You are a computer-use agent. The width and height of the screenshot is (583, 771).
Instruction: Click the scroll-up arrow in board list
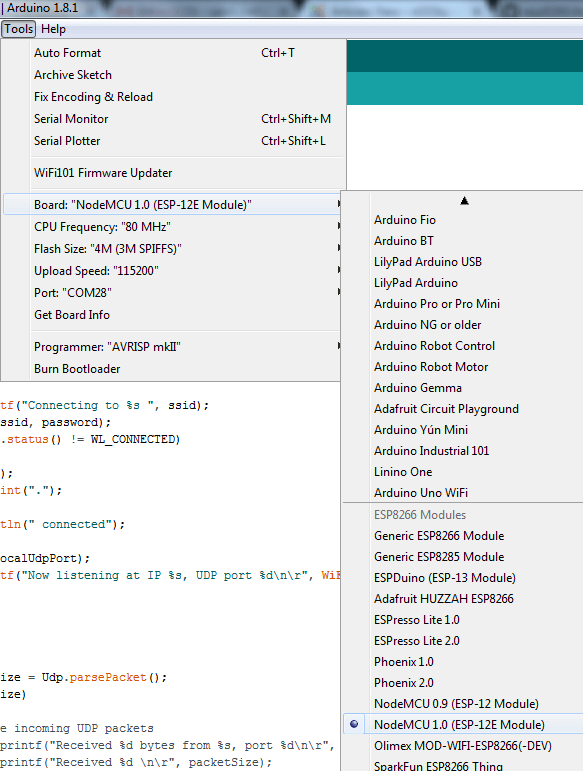coord(464,201)
